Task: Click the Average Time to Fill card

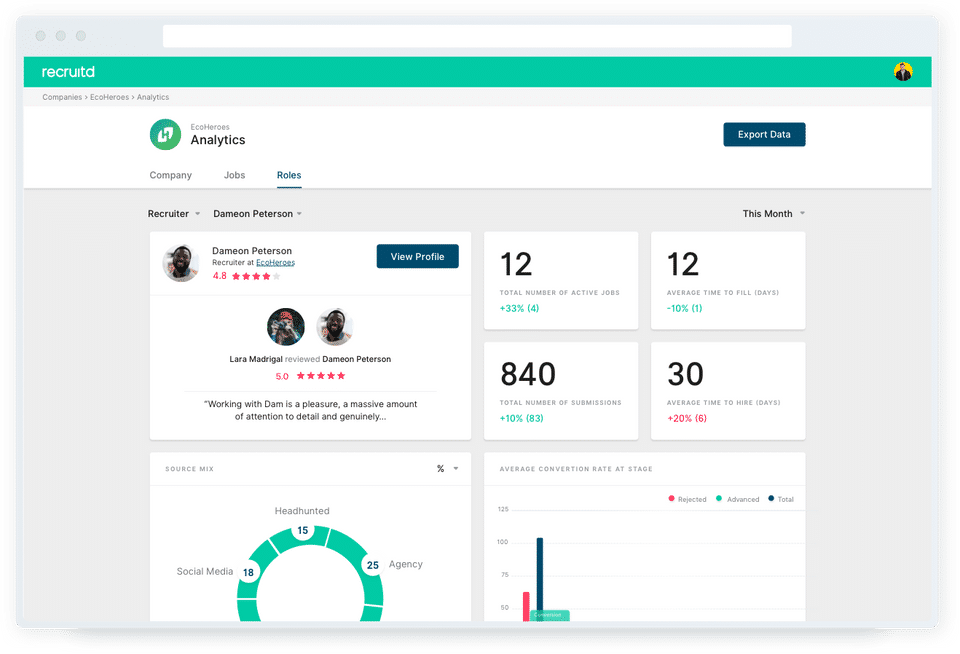Action: tap(728, 280)
